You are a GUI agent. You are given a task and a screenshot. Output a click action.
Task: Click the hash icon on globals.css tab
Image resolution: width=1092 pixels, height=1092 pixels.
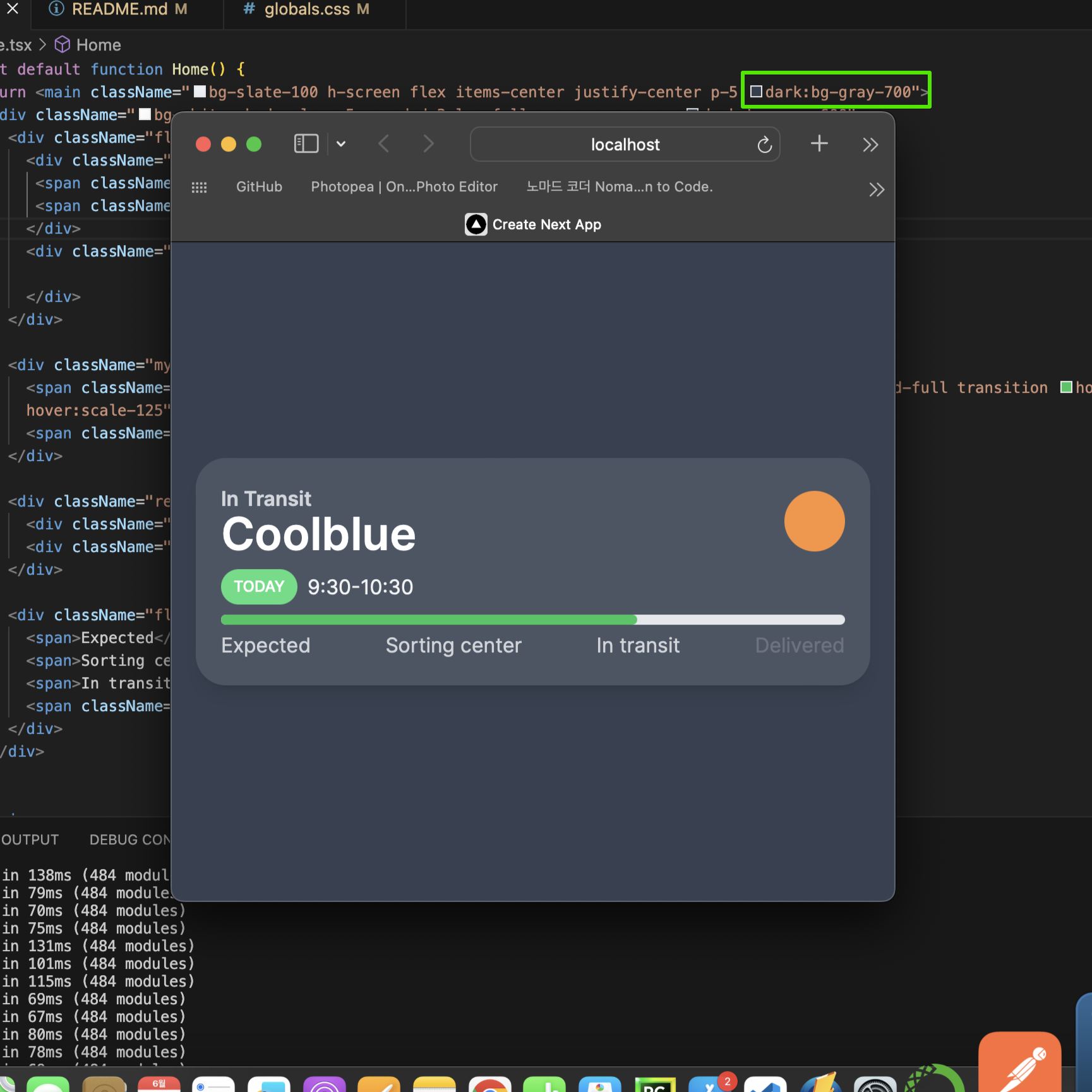point(249,9)
